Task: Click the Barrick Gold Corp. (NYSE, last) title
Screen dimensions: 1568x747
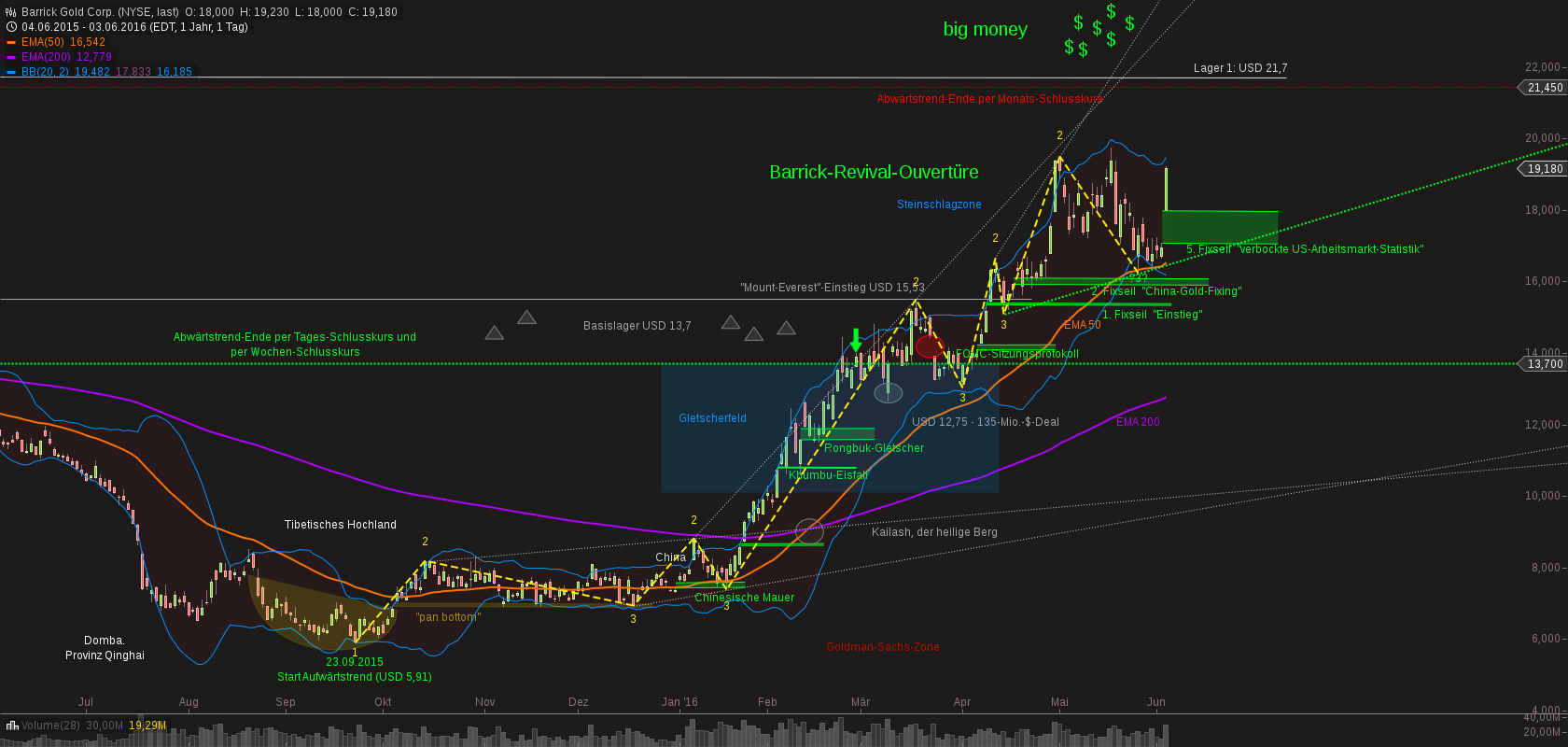Action: pos(101,12)
